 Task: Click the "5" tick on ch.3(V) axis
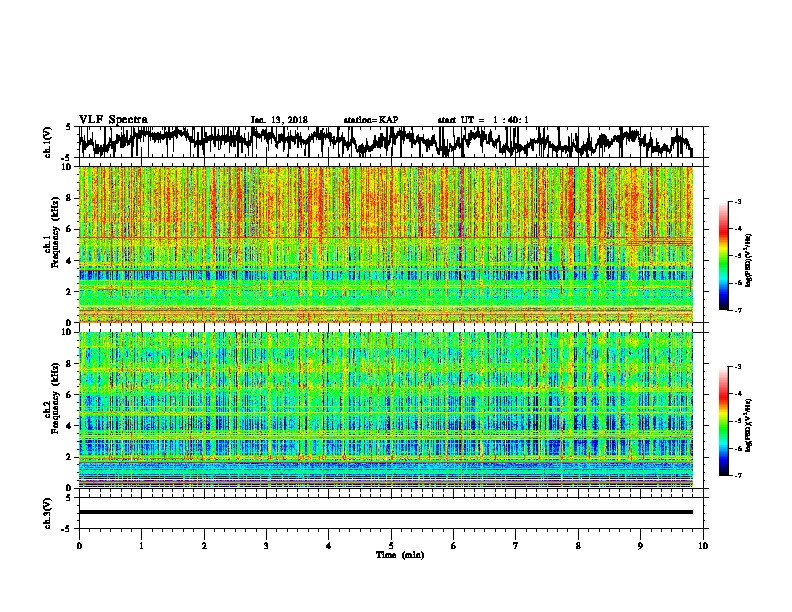pos(68,498)
